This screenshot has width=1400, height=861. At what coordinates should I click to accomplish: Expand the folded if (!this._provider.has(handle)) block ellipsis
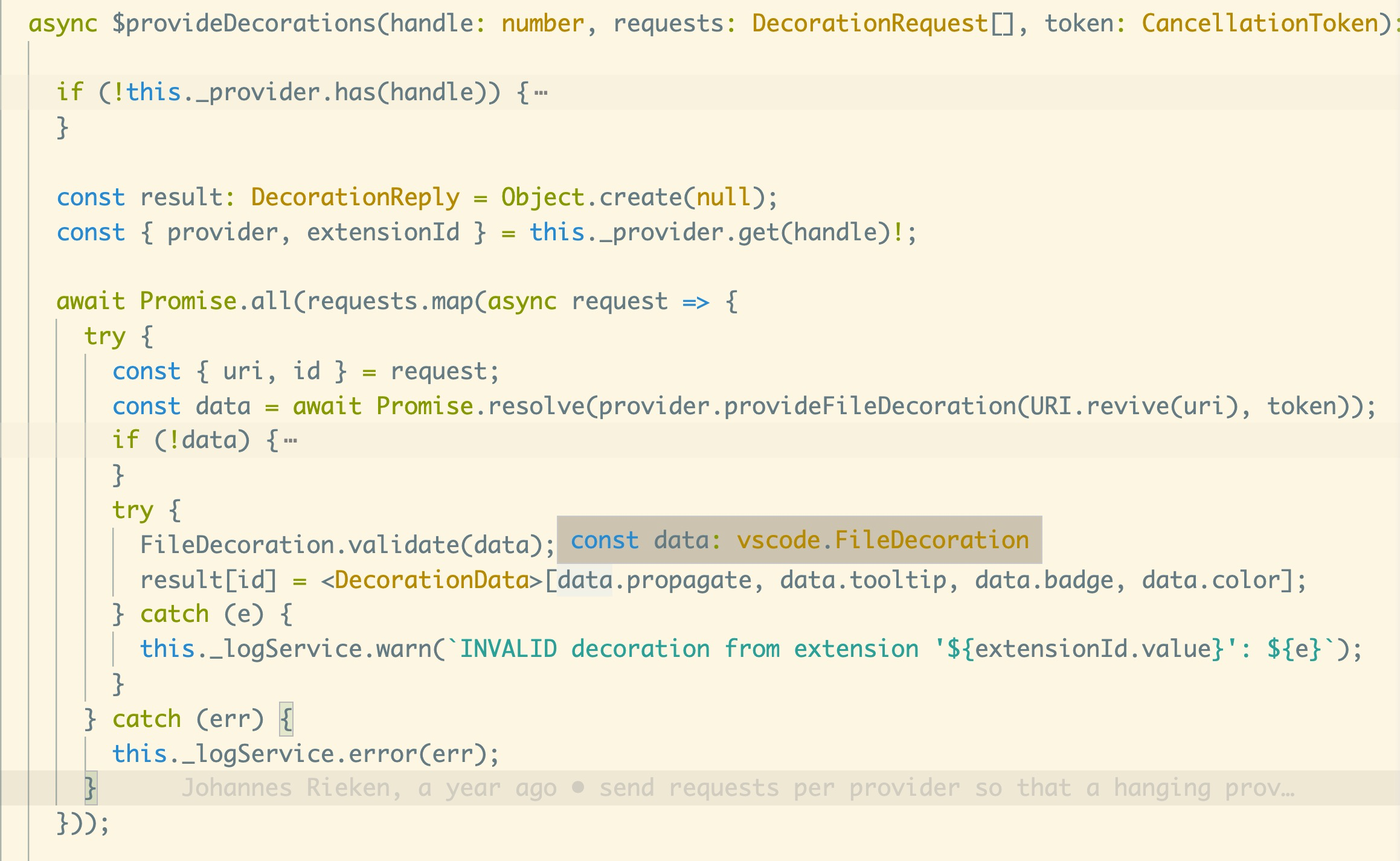coord(541,93)
